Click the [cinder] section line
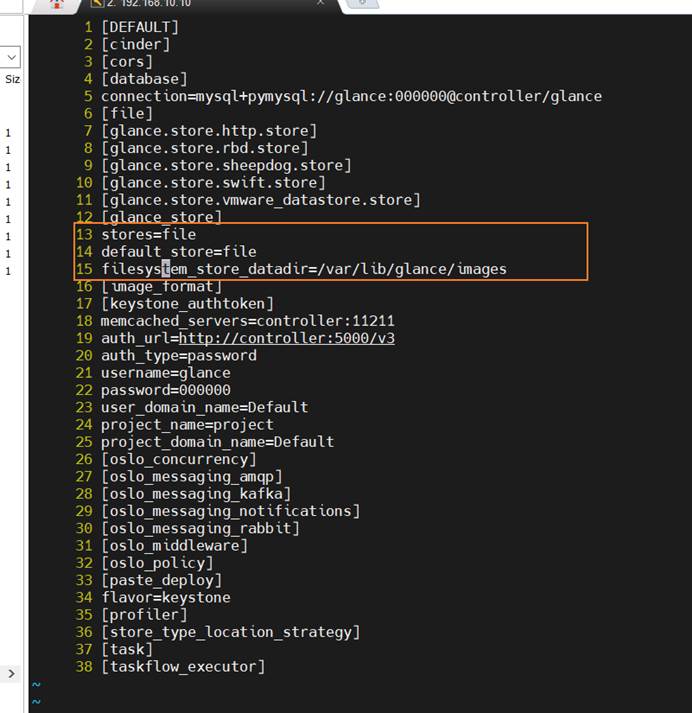Image resolution: width=692 pixels, height=713 pixels. 135,45
